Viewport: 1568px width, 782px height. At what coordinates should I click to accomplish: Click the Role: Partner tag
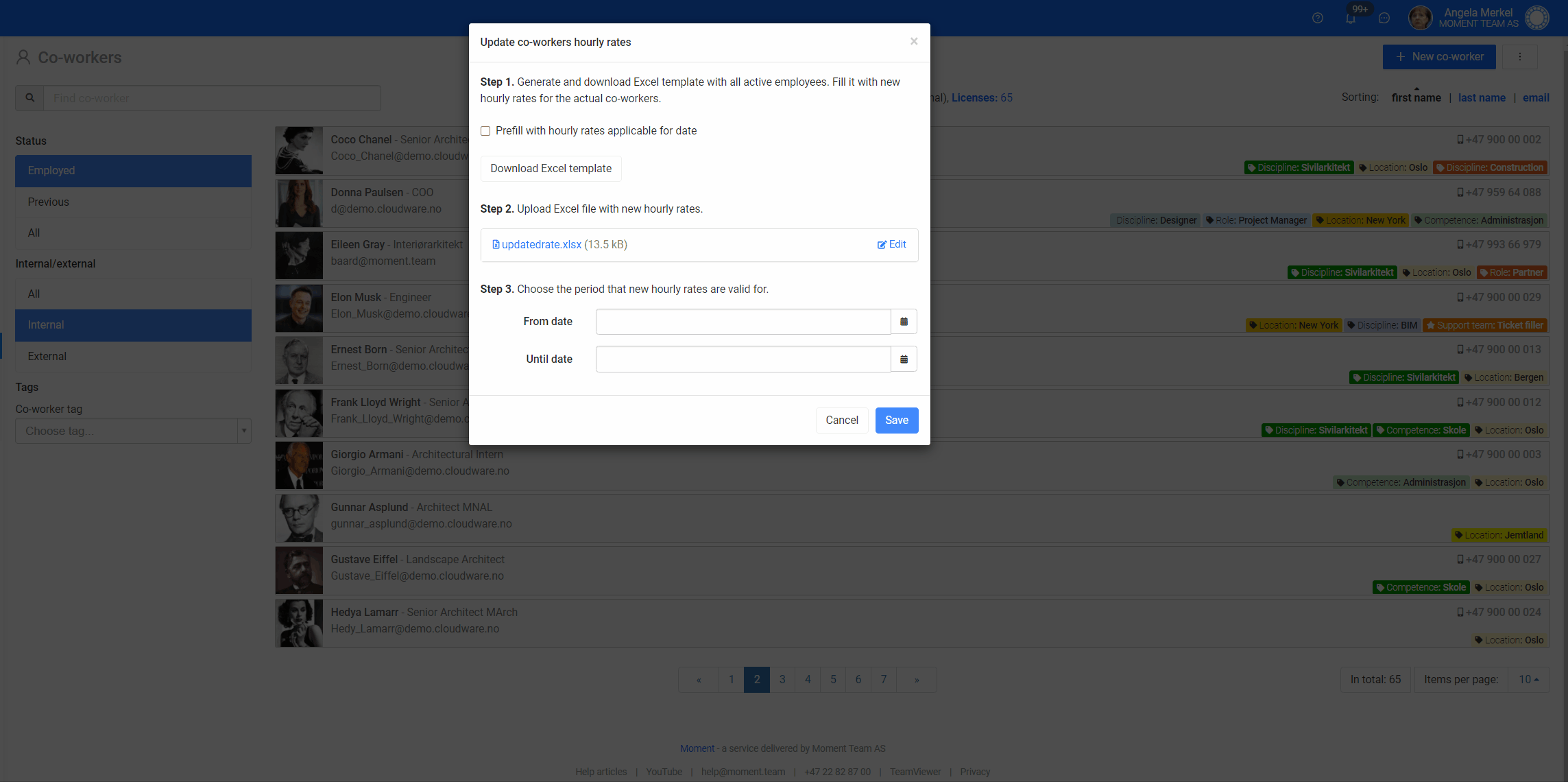coord(1511,273)
